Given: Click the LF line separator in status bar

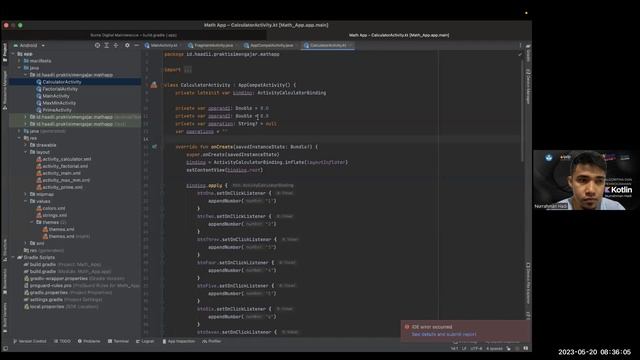Looking at the screenshot, I should point(464,349).
